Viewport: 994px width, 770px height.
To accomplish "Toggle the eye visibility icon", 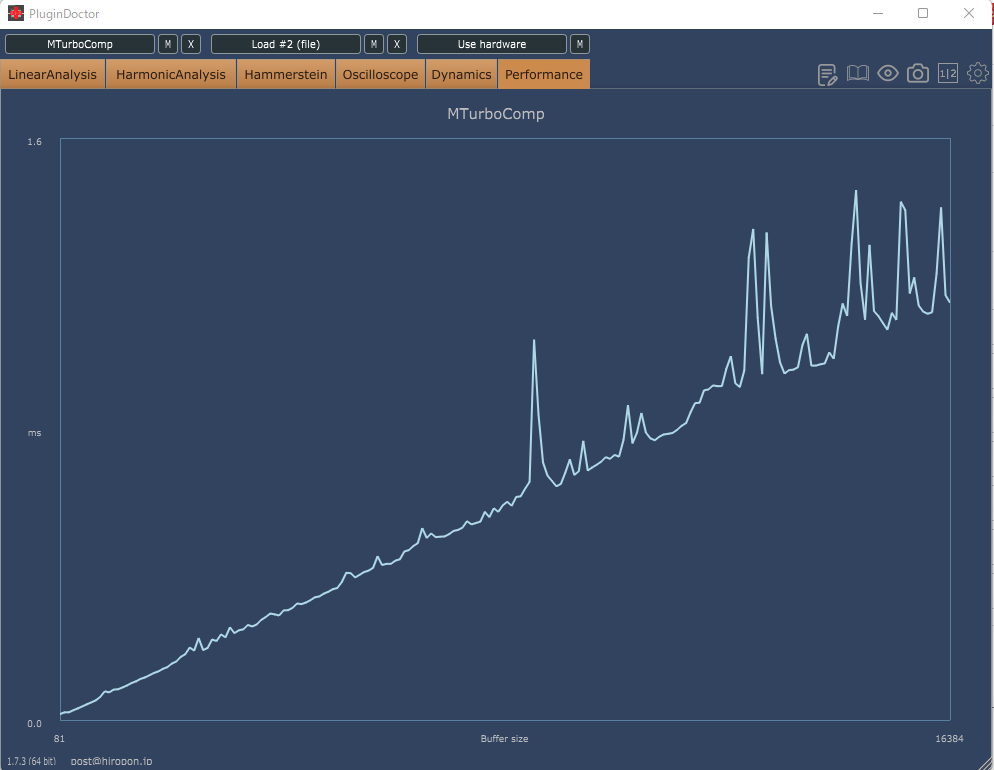I will [888, 74].
